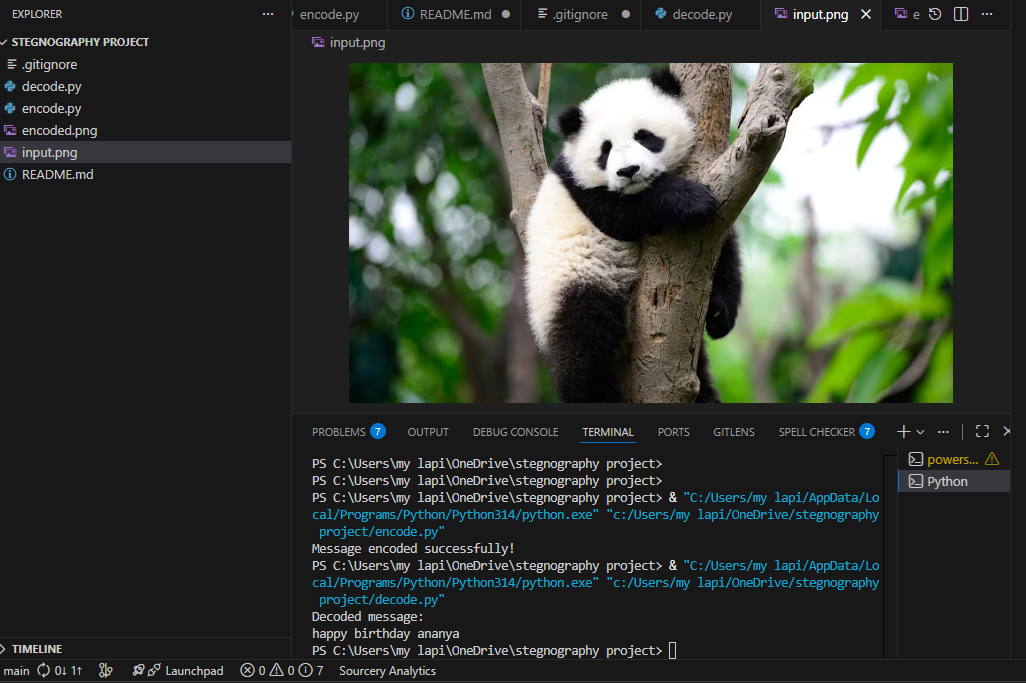The height and width of the screenshot is (683, 1026).
Task: Expand the TIMELINE section
Action: click(x=36, y=649)
